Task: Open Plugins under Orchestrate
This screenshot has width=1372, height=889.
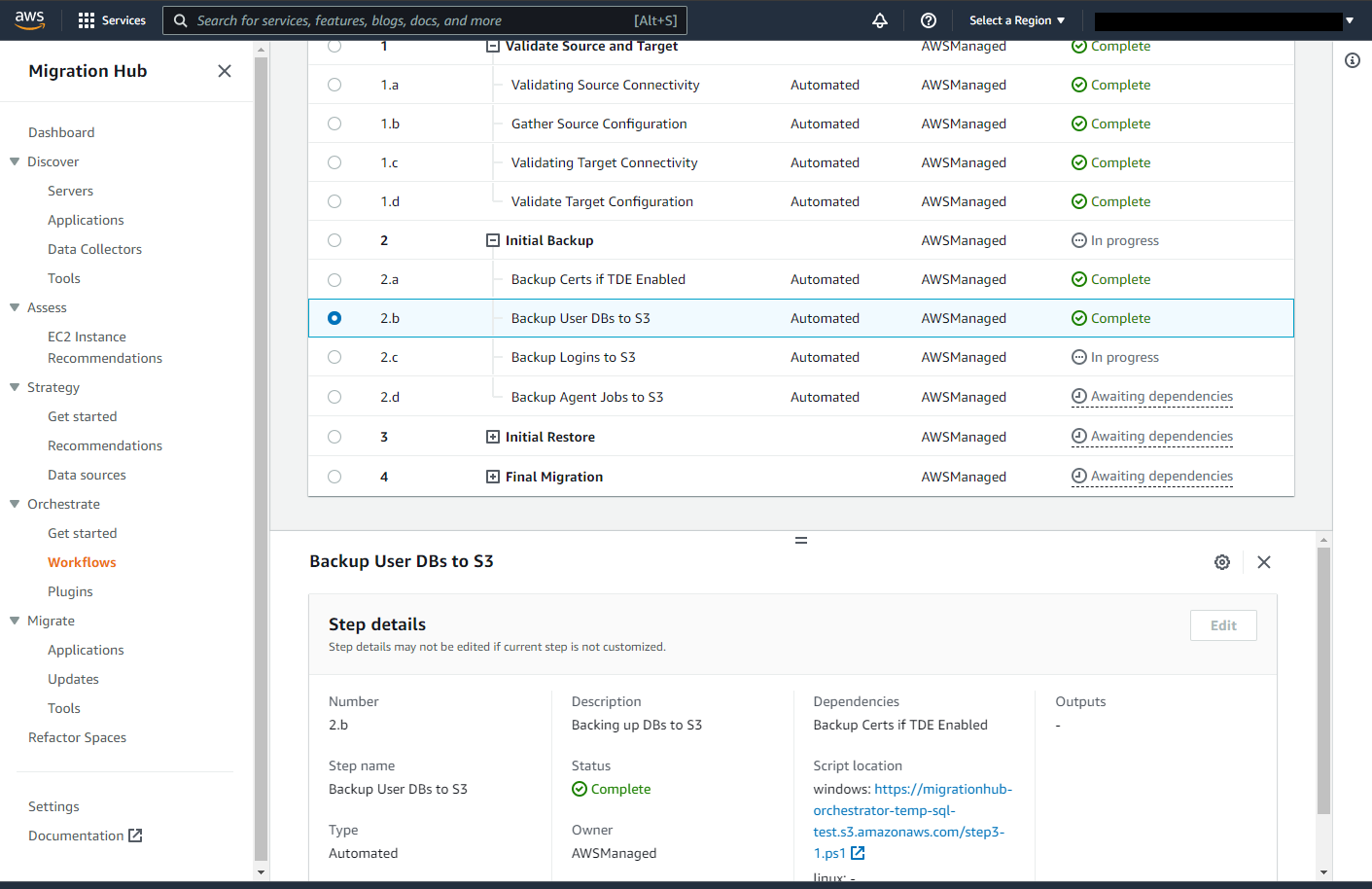Action: 71,591
